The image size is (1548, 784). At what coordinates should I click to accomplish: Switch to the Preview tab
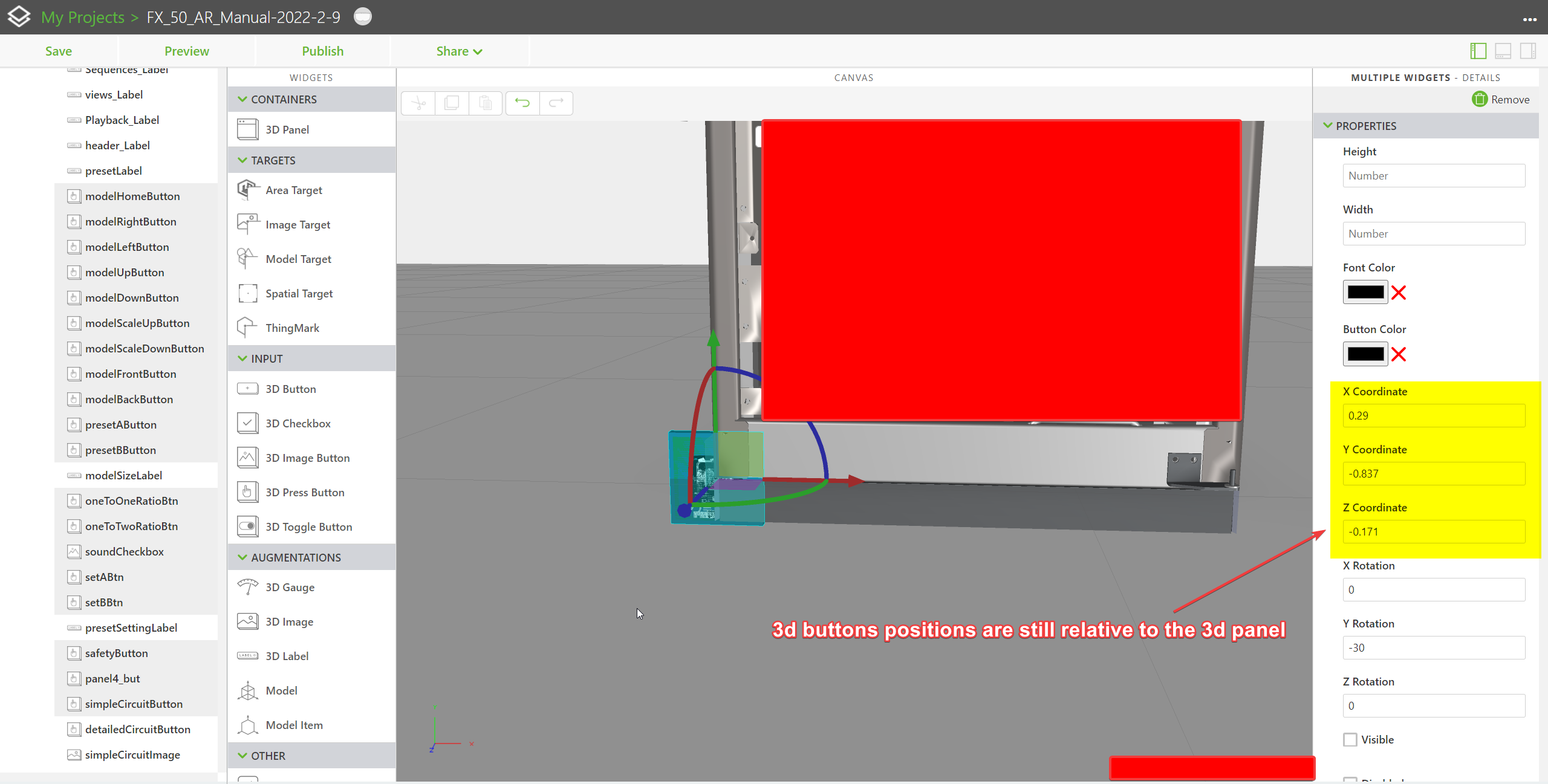click(187, 51)
